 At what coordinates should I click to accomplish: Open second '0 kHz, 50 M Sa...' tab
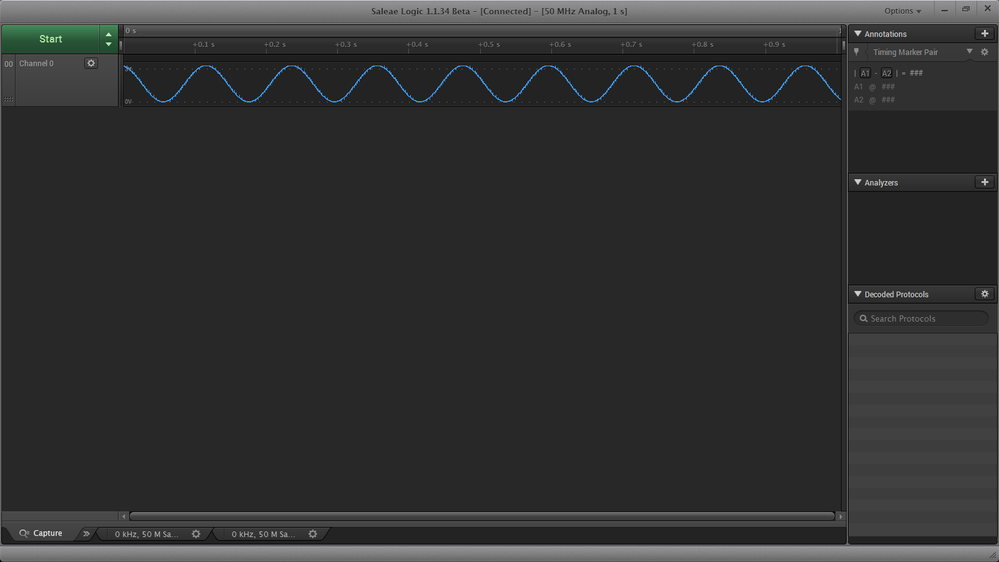click(x=262, y=534)
